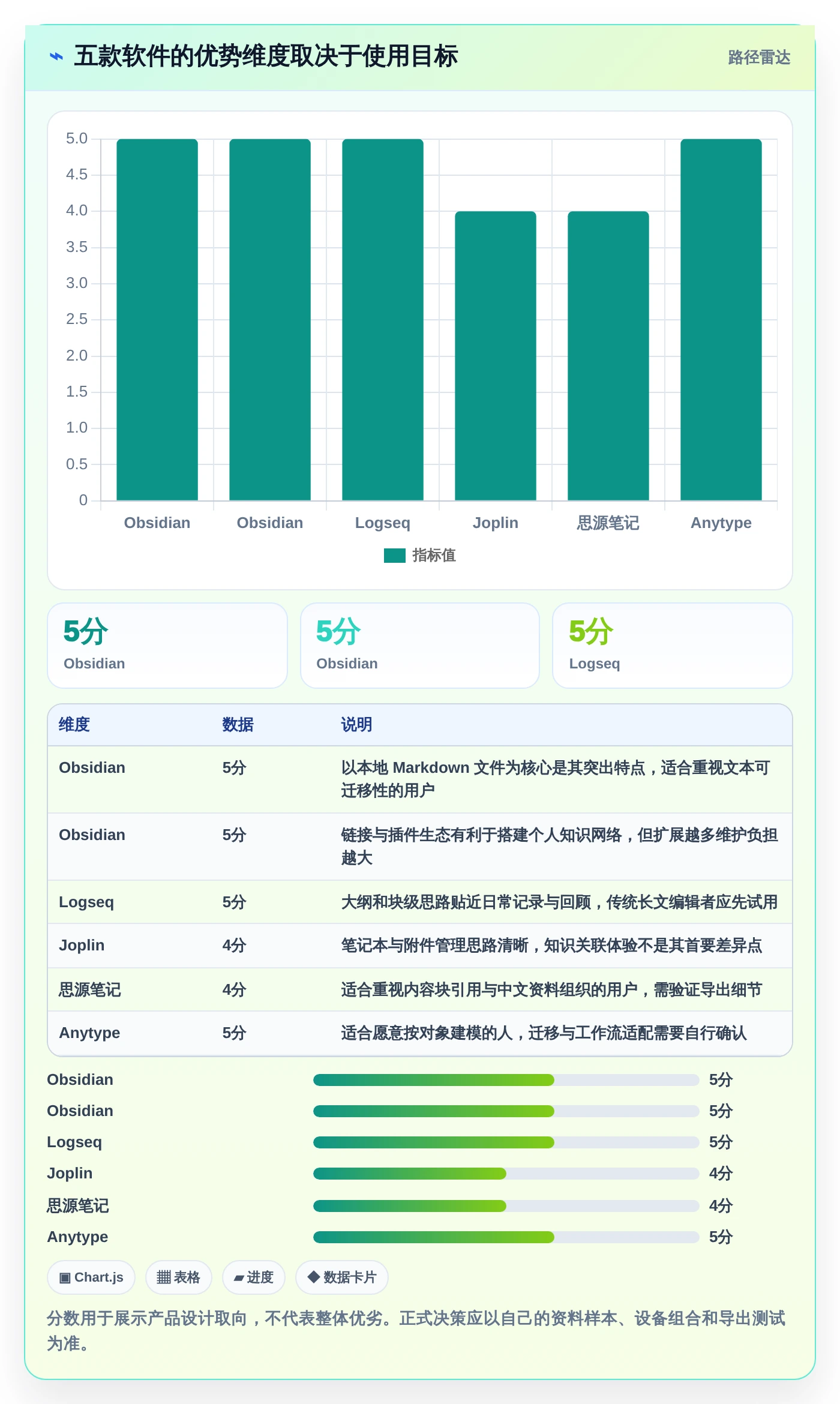Click the Anytype progress bar
The image size is (840, 1404).
pyautogui.click(x=506, y=1237)
